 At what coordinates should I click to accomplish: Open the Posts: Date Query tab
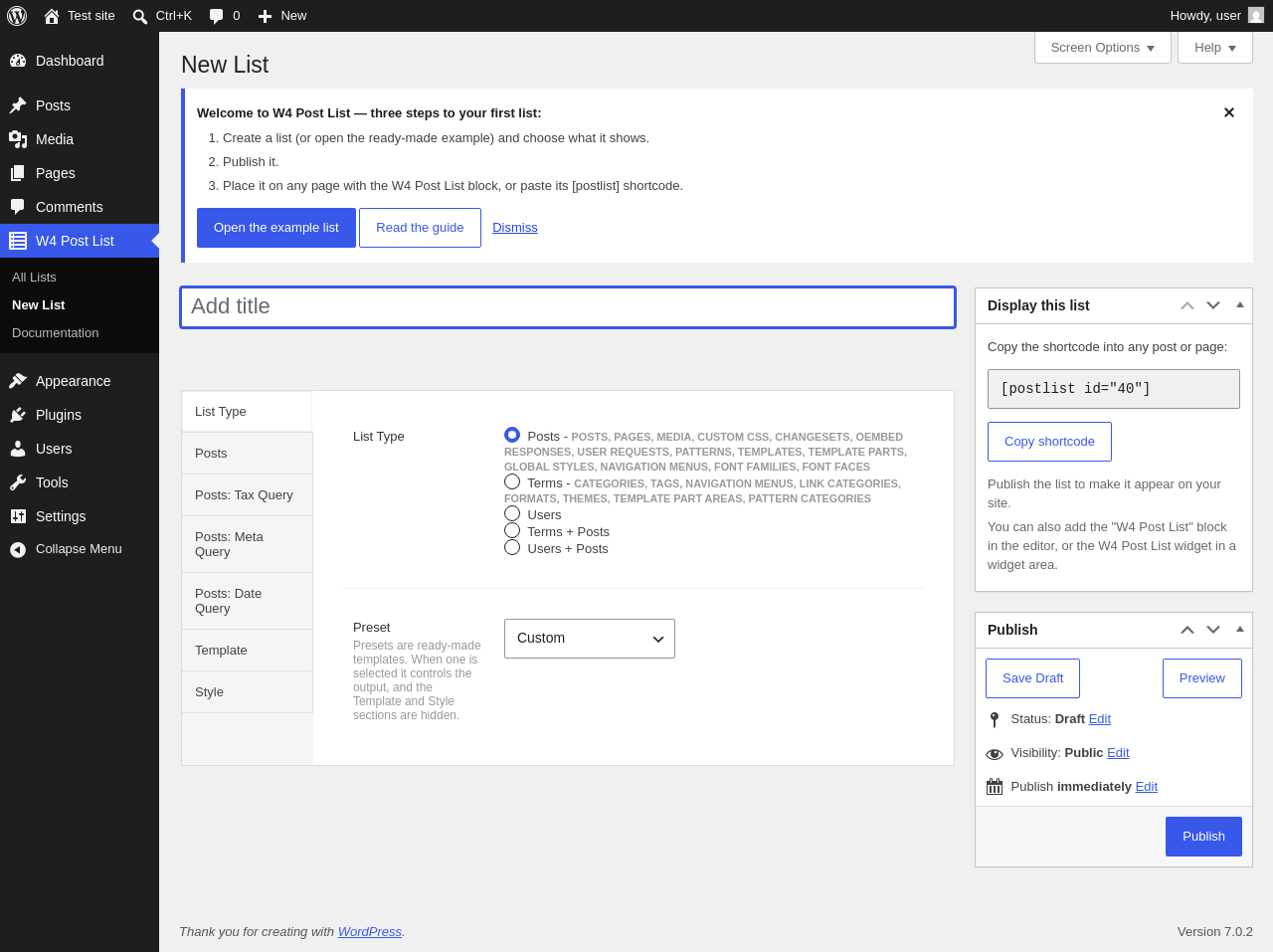247,601
